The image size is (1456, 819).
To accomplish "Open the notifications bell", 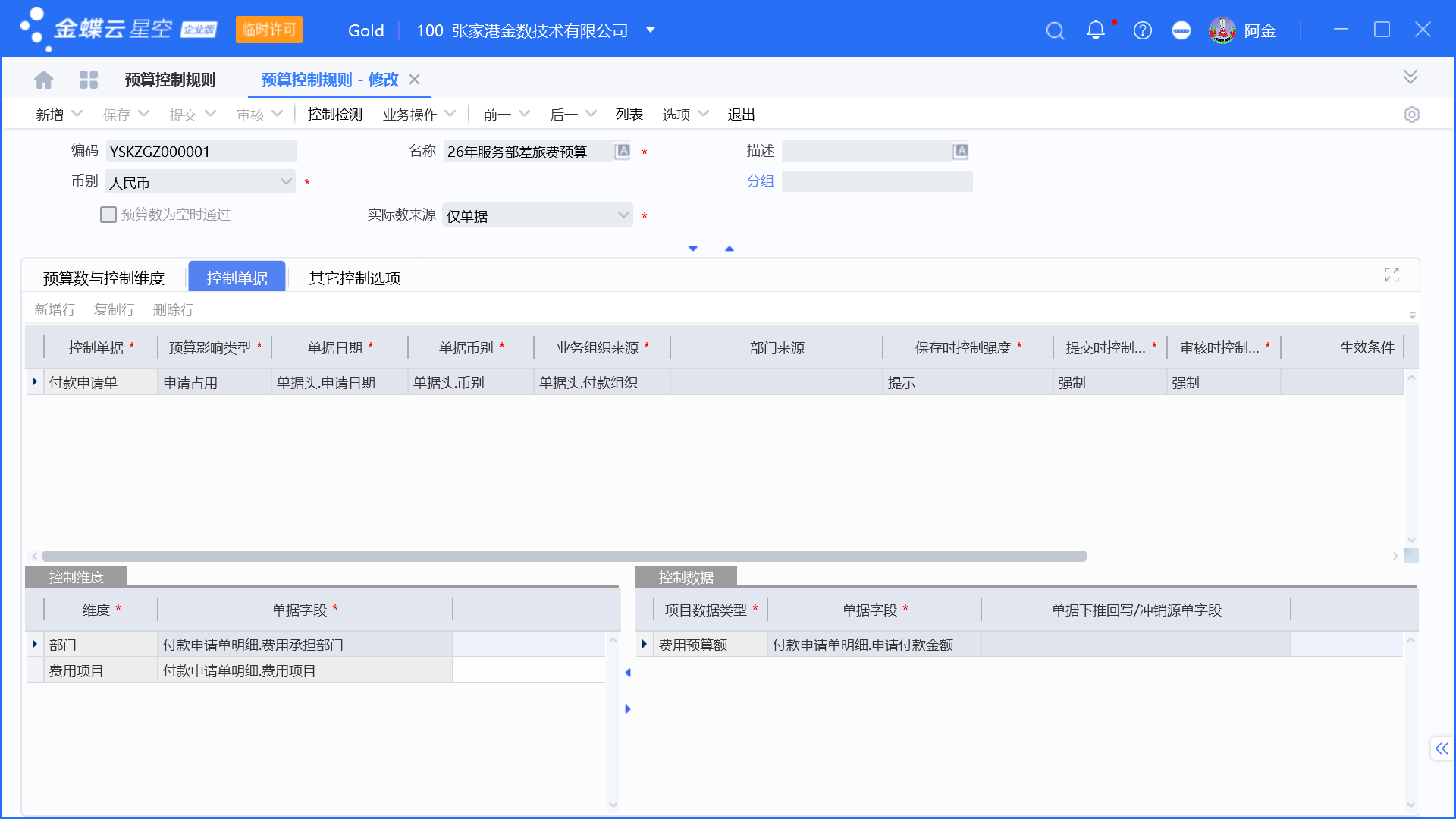I will tap(1095, 30).
